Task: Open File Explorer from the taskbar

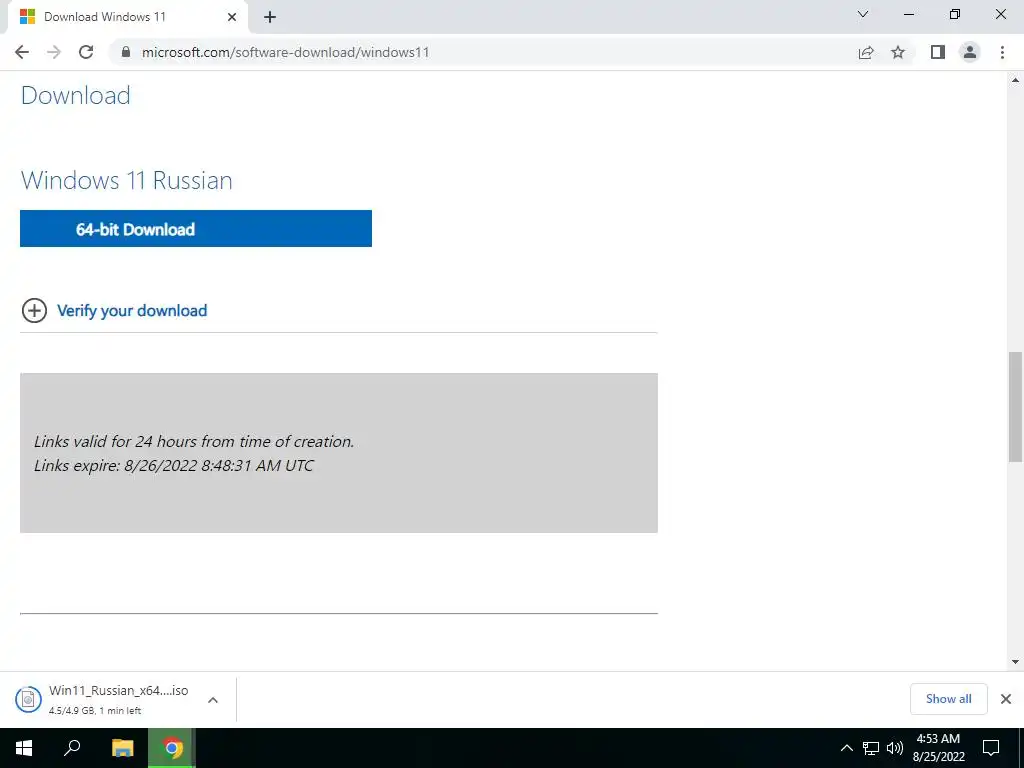Action: pos(122,748)
